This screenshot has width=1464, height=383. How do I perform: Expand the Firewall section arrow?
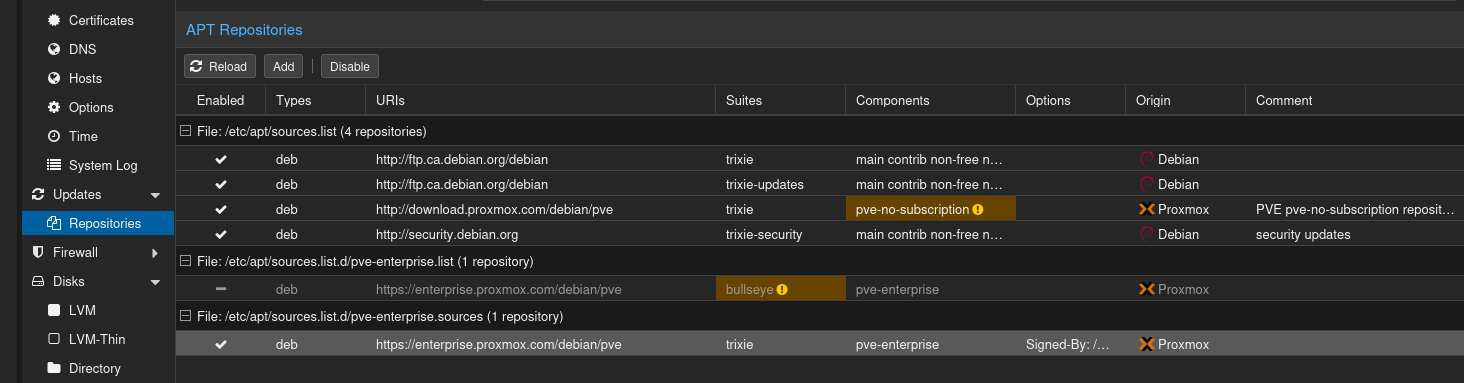(155, 252)
